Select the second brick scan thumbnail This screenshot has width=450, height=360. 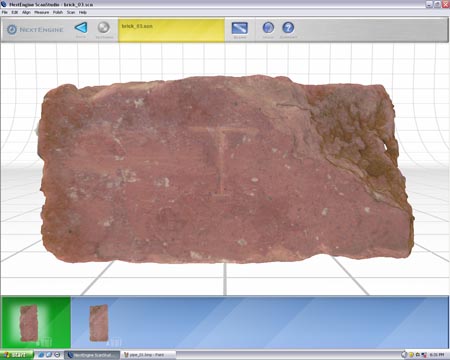coord(99,323)
